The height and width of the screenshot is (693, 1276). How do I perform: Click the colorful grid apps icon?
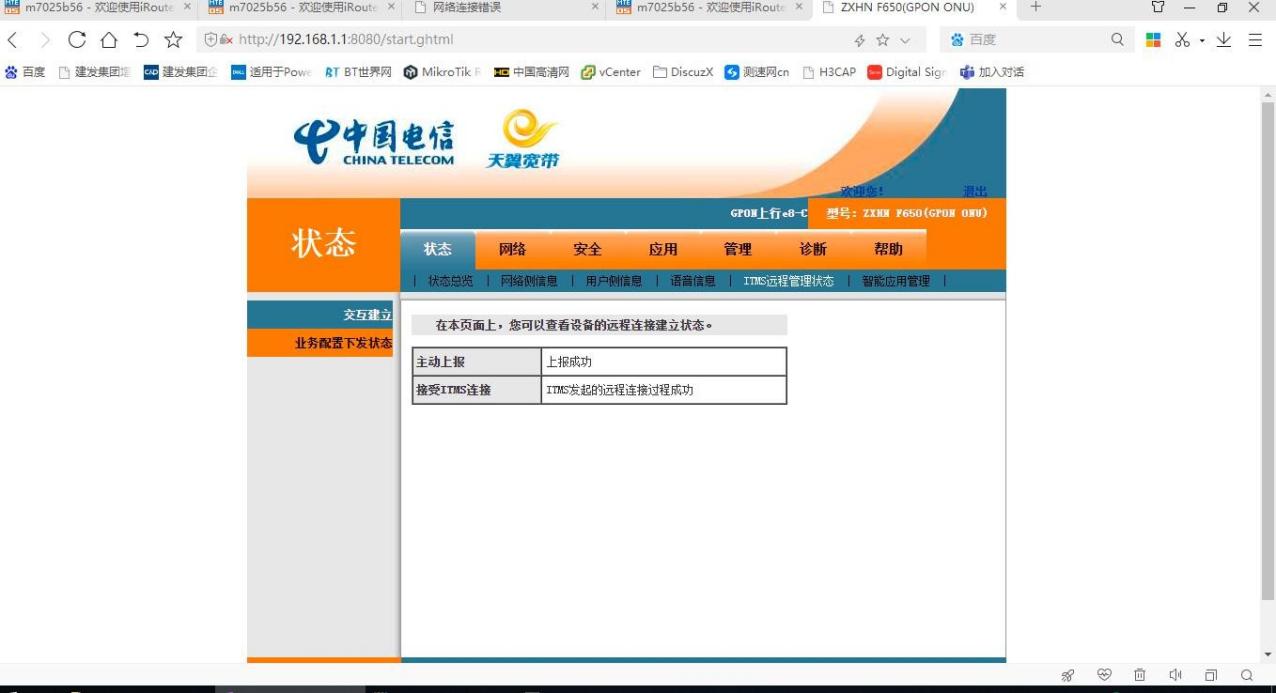tap(1152, 40)
